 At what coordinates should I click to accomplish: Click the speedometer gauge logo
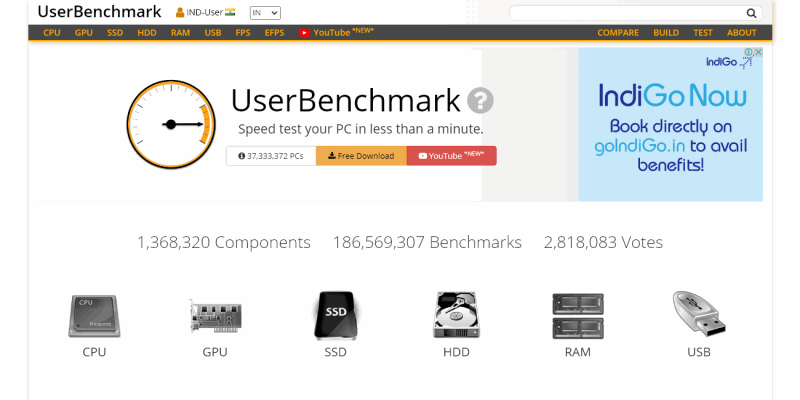pyautogui.click(x=170, y=124)
